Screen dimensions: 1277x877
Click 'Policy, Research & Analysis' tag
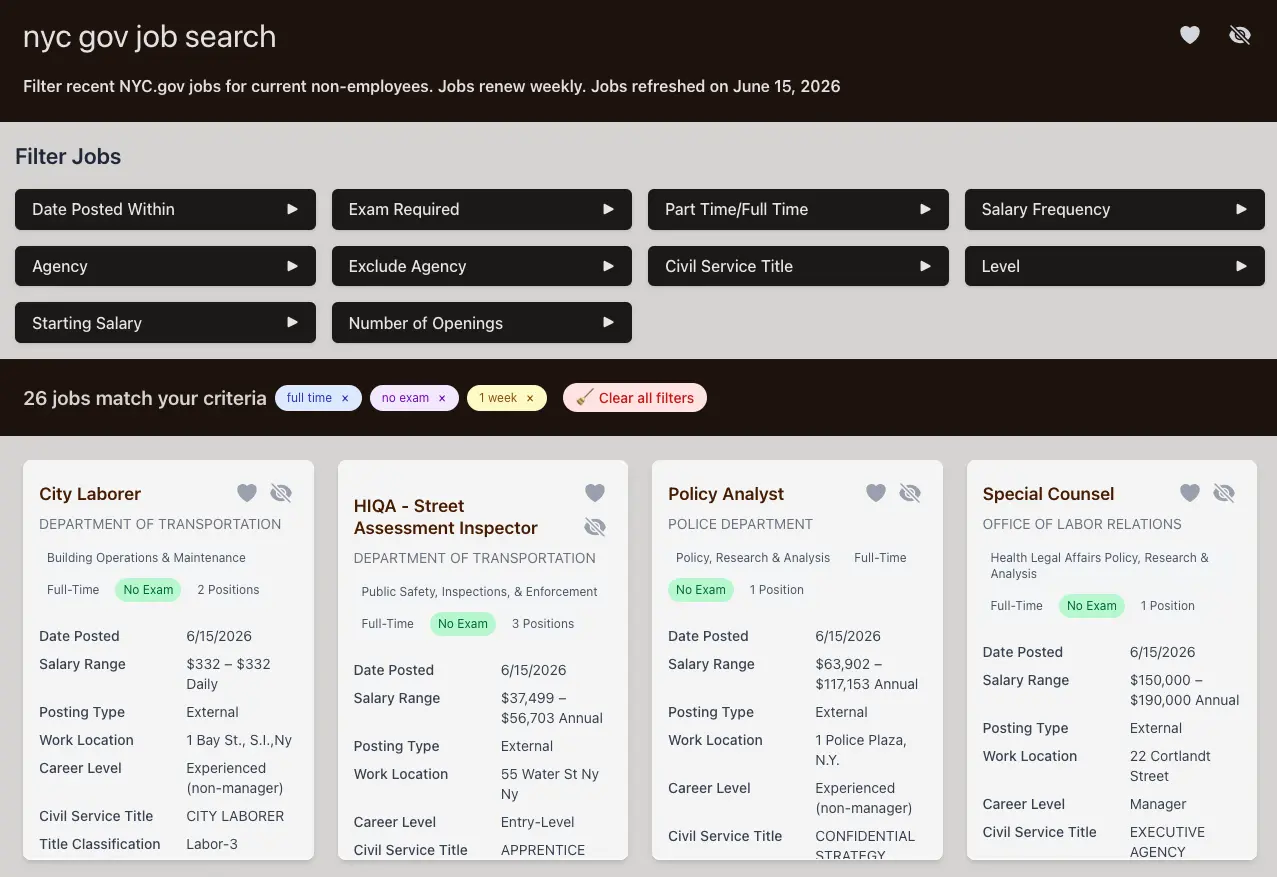[753, 558]
